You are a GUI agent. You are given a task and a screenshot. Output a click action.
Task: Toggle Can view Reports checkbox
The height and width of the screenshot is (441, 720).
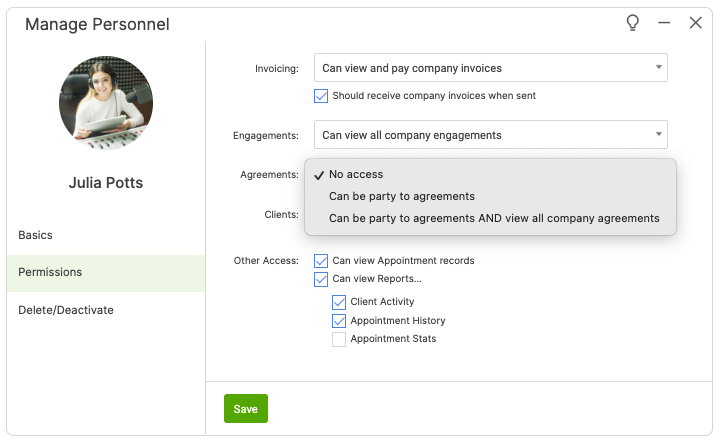click(321, 279)
